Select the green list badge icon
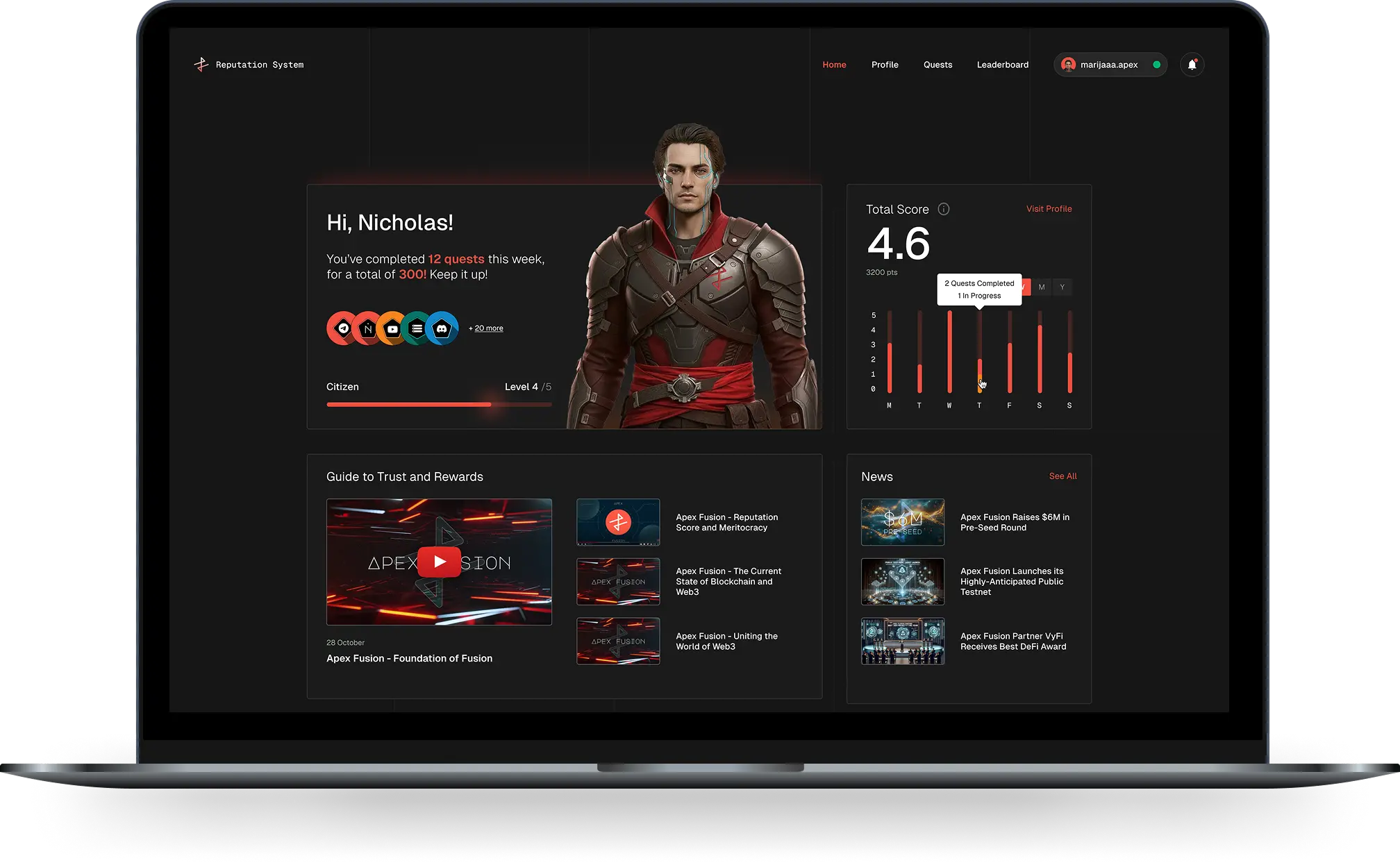This screenshot has width=1400, height=865. [418, 328]
